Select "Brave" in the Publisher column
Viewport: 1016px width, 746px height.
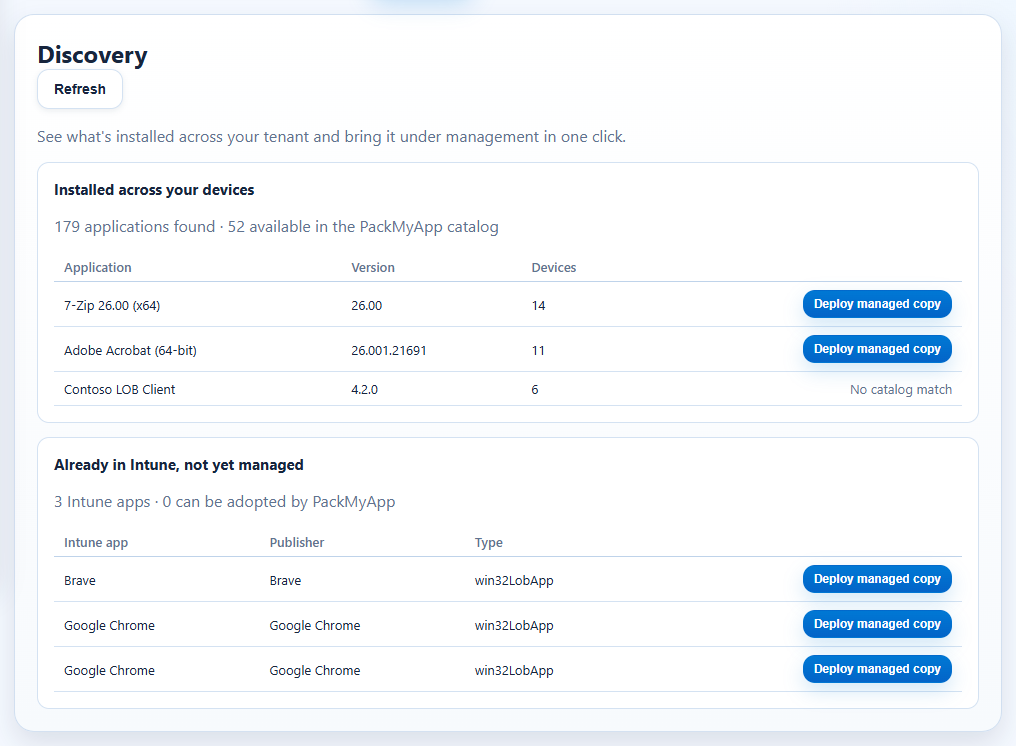[285, 581]
